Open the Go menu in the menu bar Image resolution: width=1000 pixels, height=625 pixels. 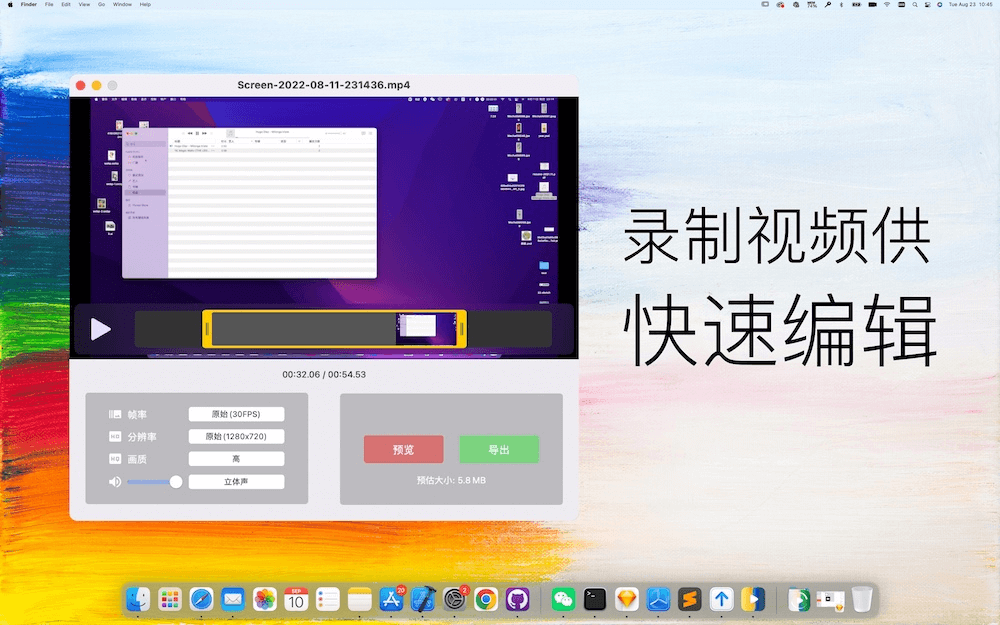pos(101,4)
